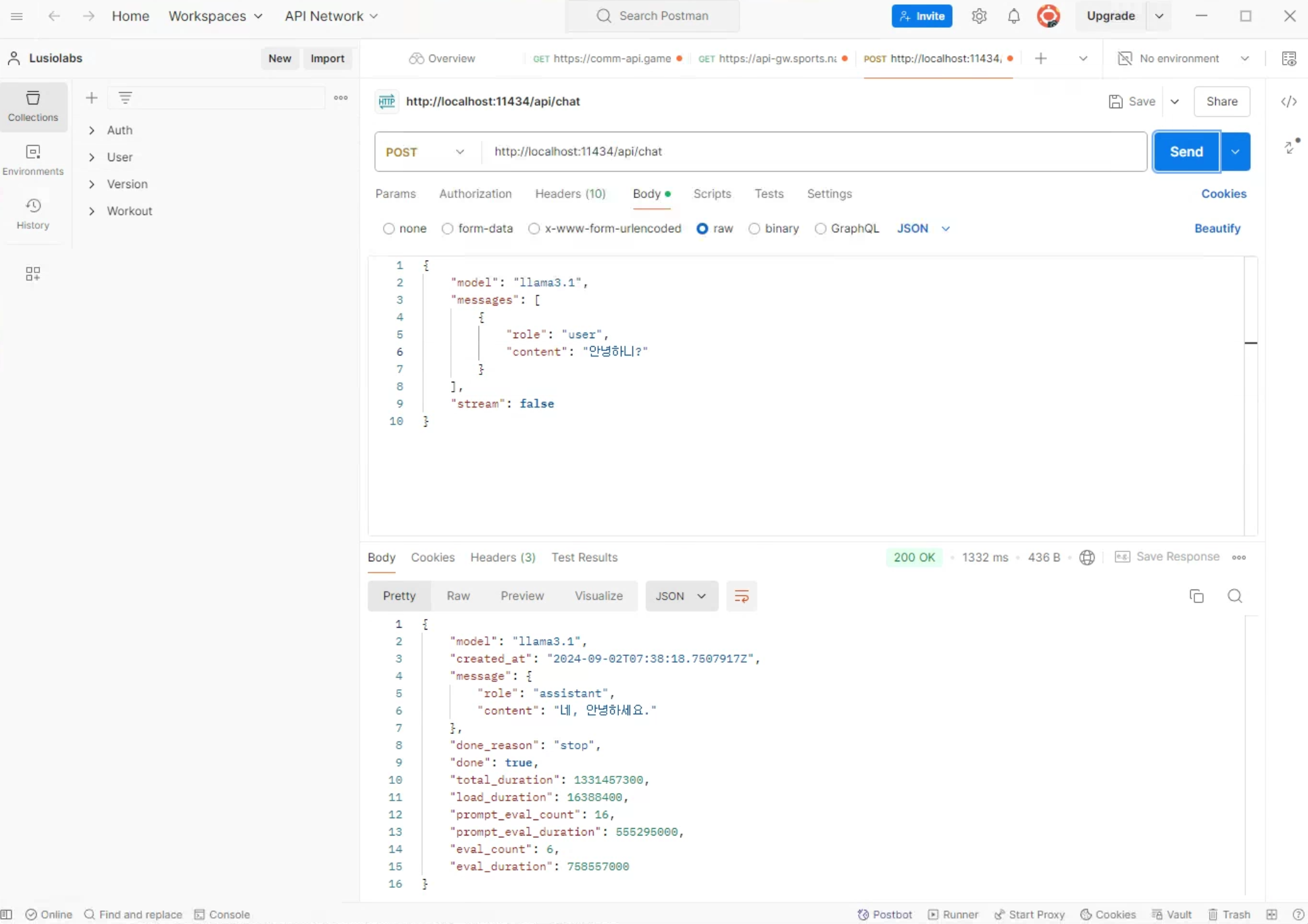Click the Send button
Image resolution: width=1308 pixels, height=924 pixels.
pos(1186,152)
